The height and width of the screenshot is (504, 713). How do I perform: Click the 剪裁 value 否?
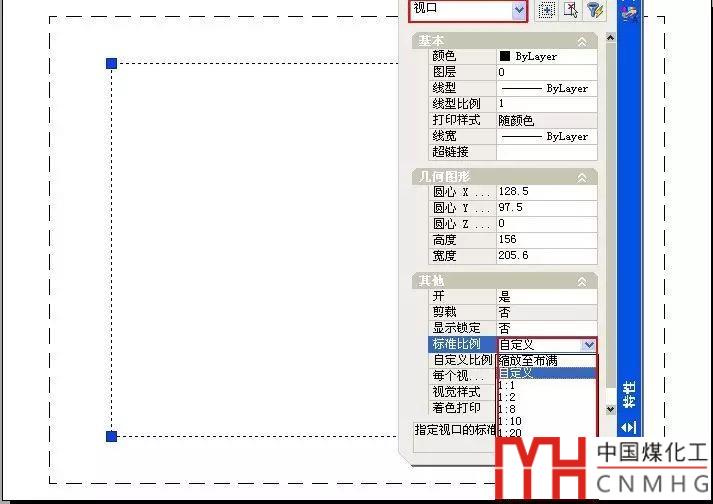[x=547, y=312]
